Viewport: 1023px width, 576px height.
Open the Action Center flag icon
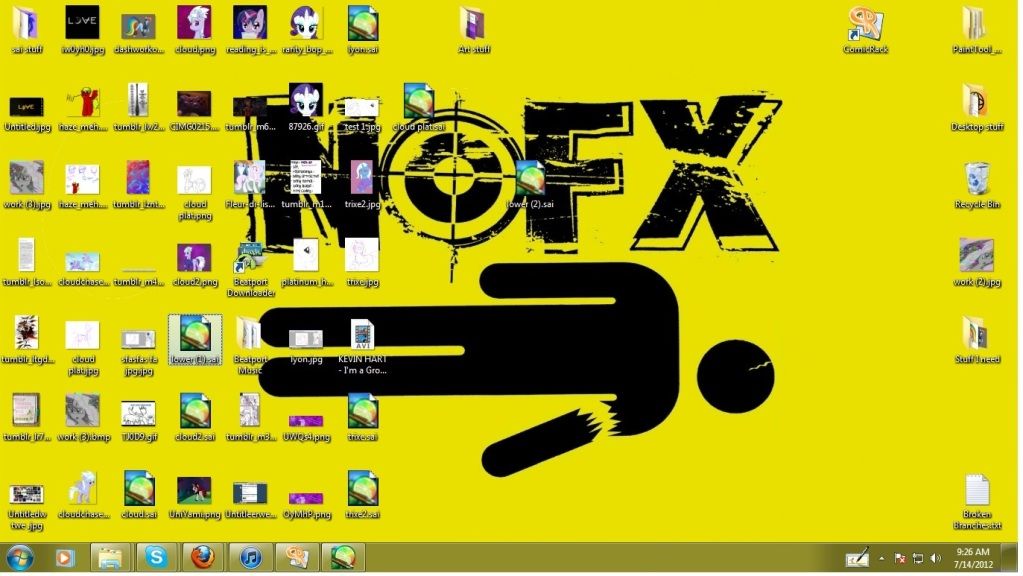pos(900,558)
